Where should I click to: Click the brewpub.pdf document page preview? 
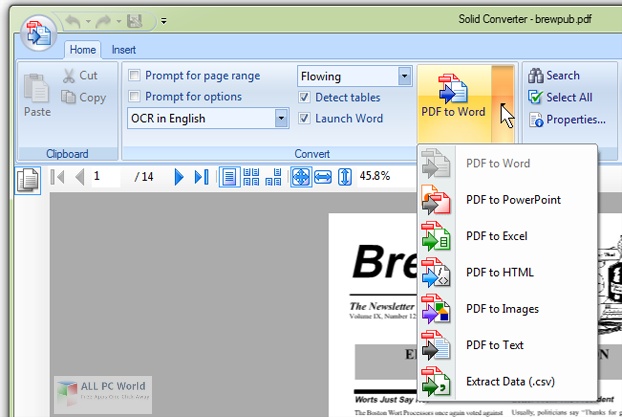coord(373,315)
